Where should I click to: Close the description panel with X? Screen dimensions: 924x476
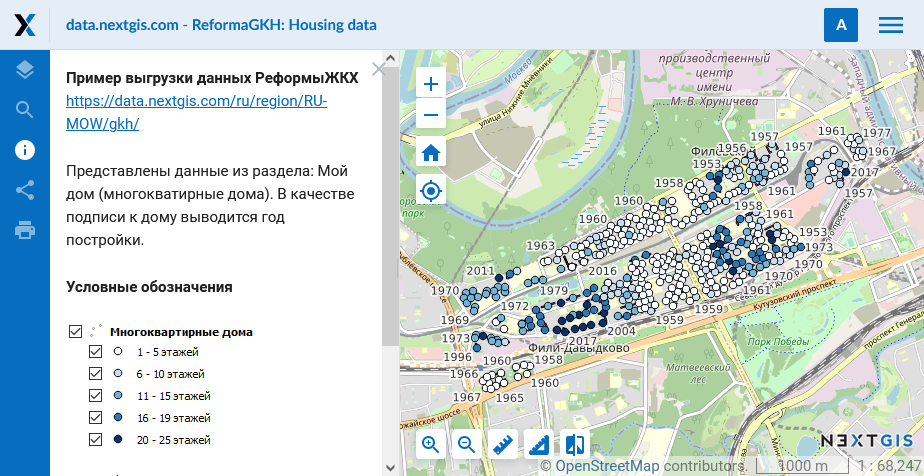click(x=378, y=69)
